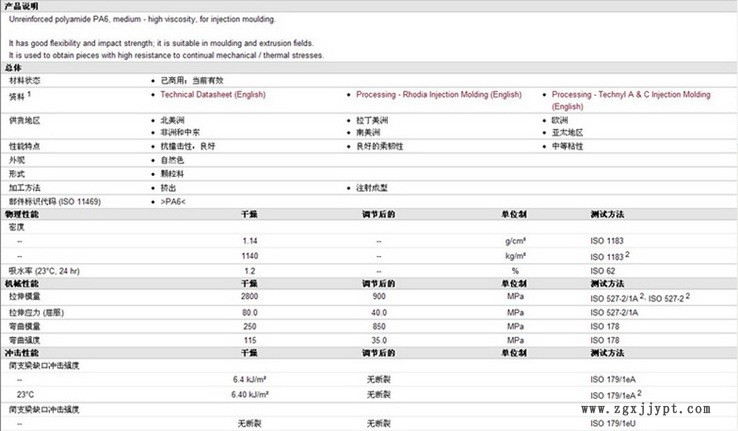Click footnote 2 superscript after ISO 1183
738x431 pixels.
(627, 254)
